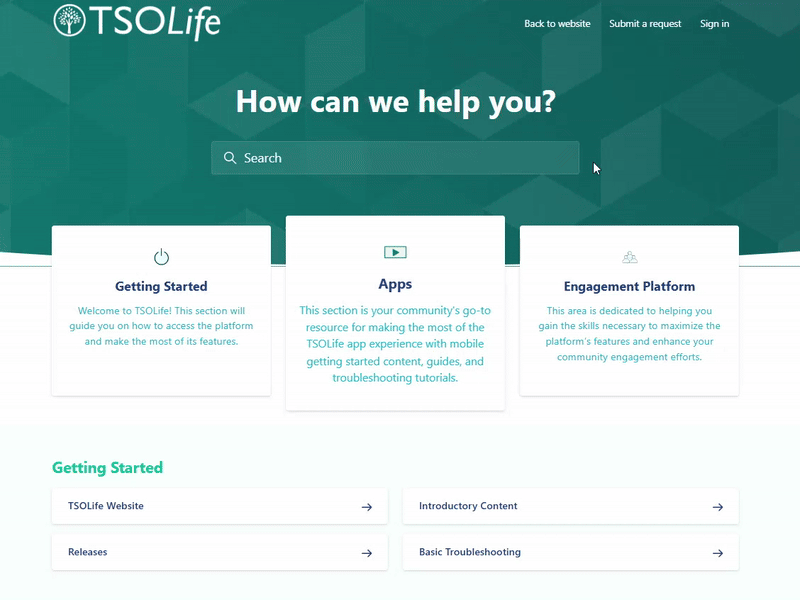This screenshot has height=600, width=800.
Task: Click the arrow in Introductory Content row
Action: pyautogui.click(x=718, y=507)
